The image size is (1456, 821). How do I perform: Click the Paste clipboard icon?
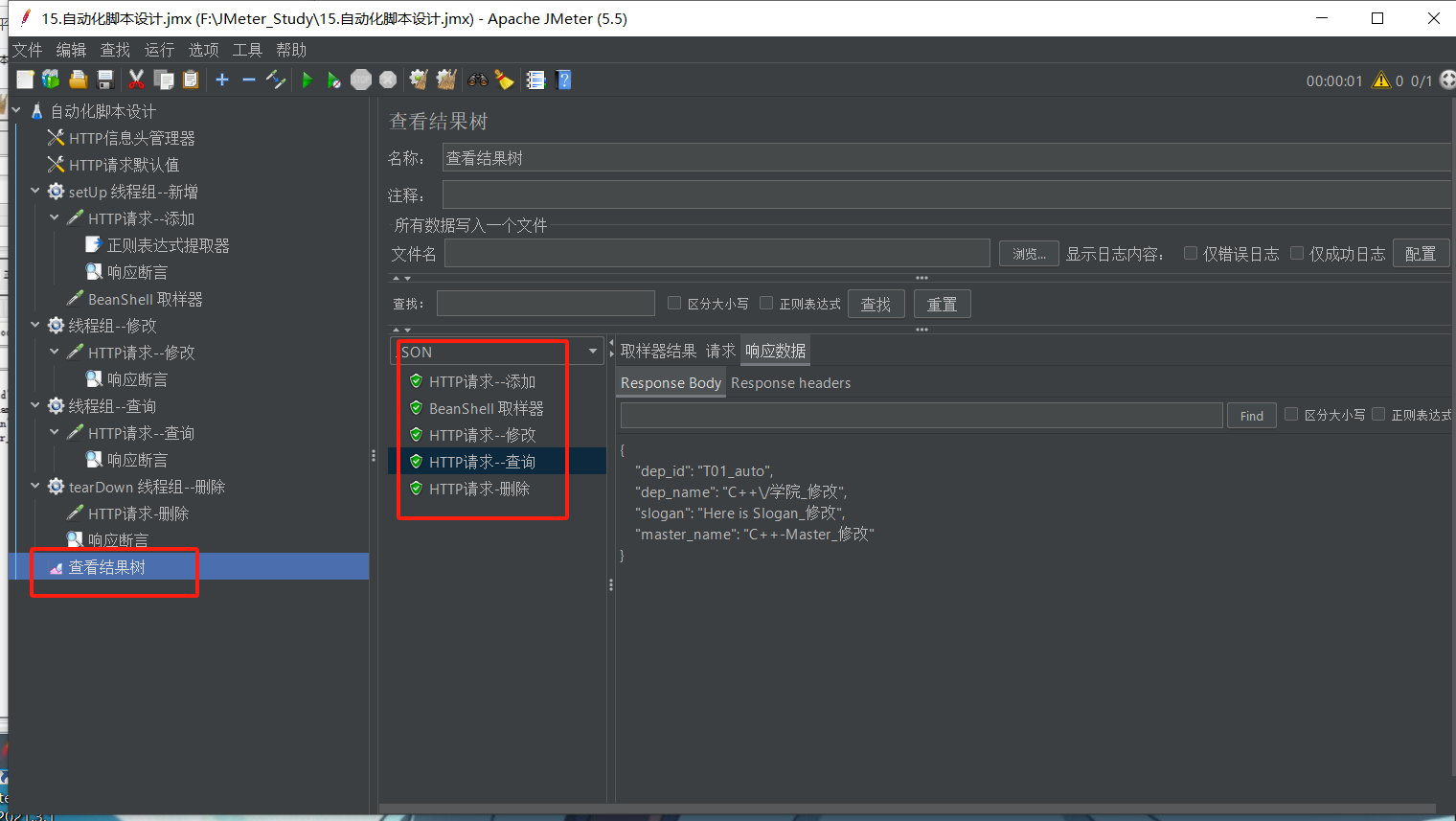(191, 80)
